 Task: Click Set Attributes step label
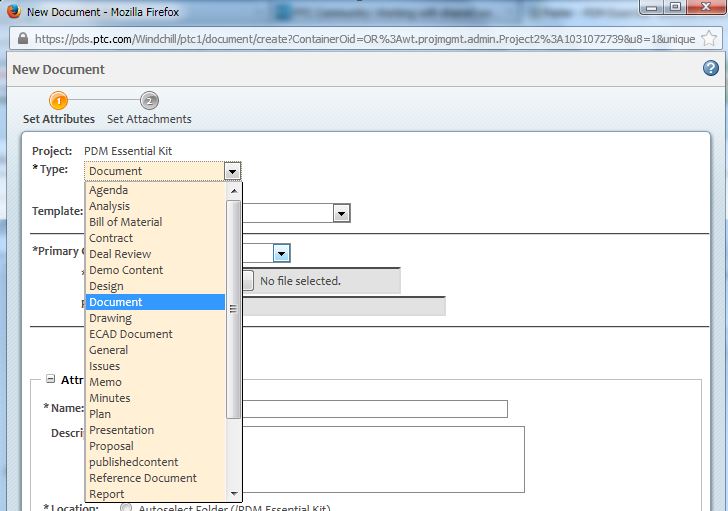pos(59,119)
